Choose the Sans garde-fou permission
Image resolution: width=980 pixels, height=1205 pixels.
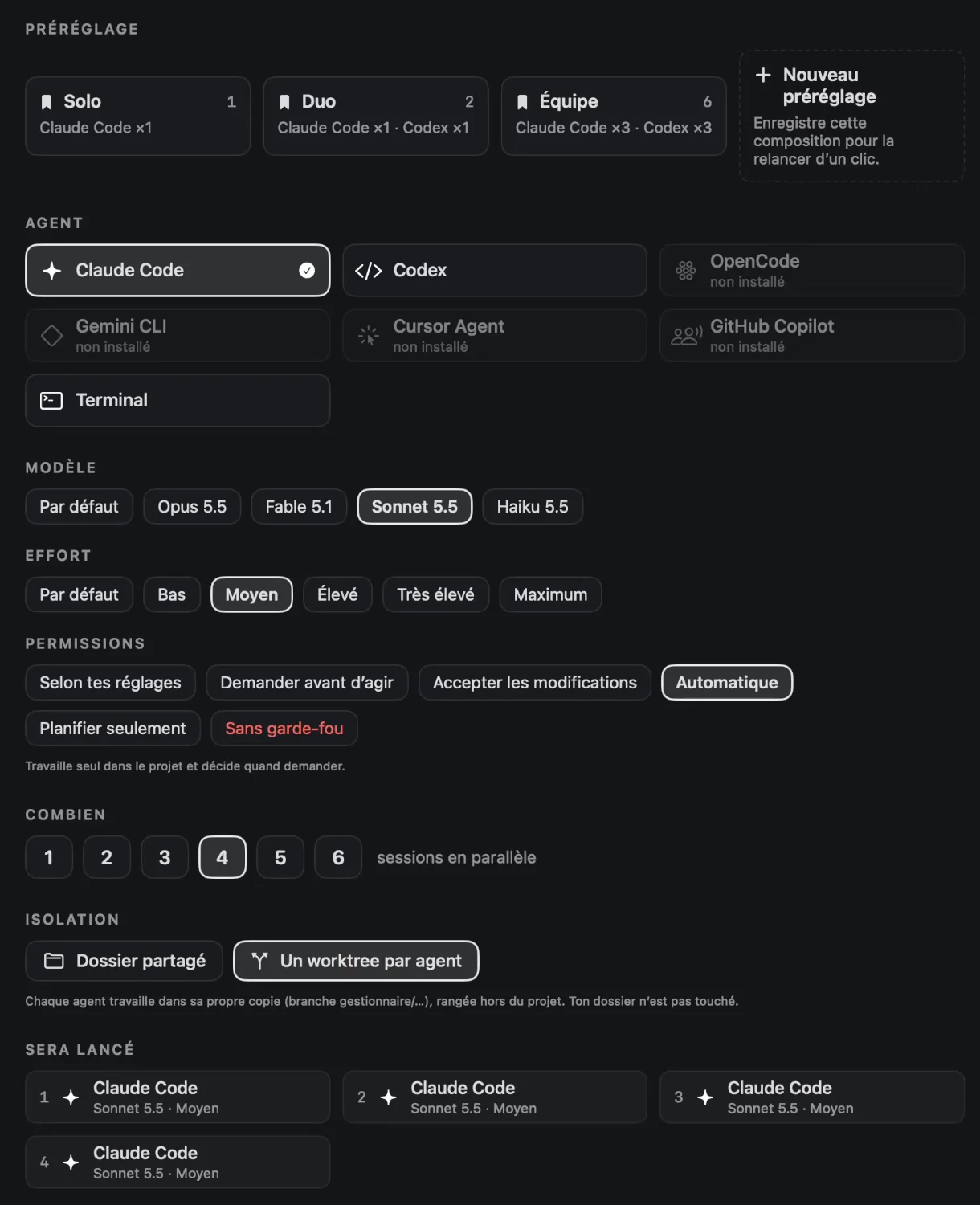pyautogui.click(x=284, y=729)
